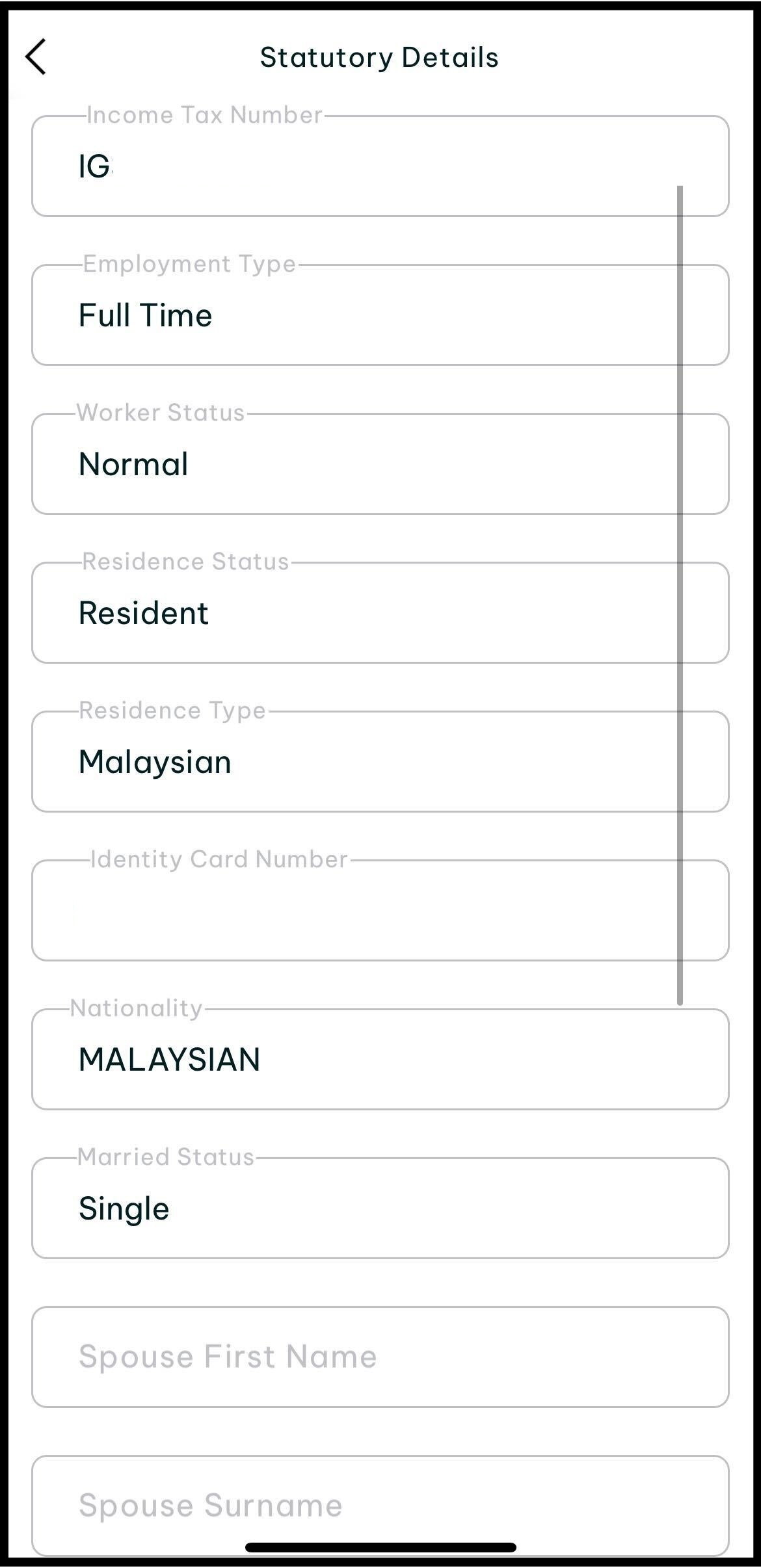
Task: Click the "Employment Type" floating label
Action: coord(189,264)
